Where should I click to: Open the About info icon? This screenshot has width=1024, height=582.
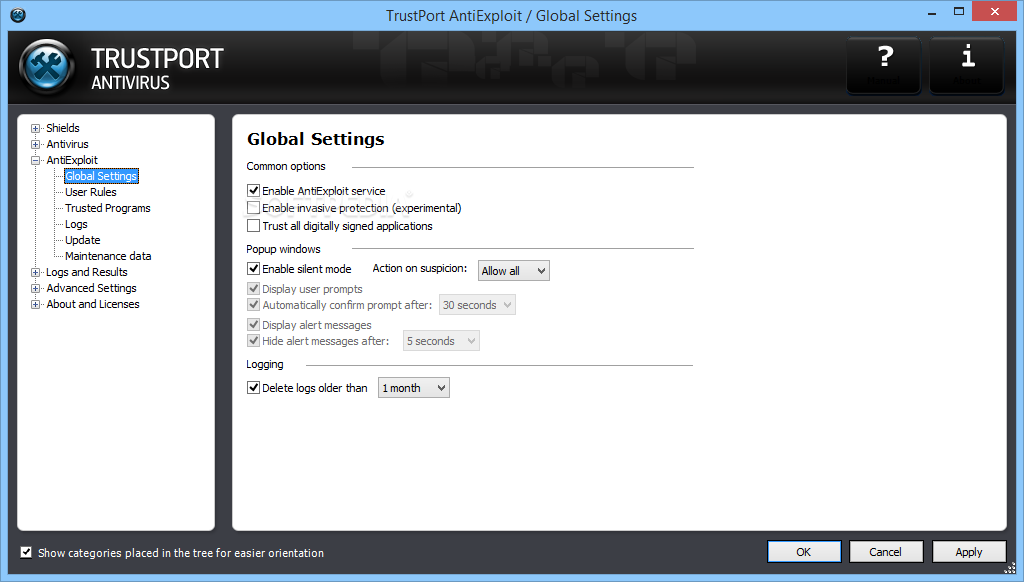coord(967,65)
